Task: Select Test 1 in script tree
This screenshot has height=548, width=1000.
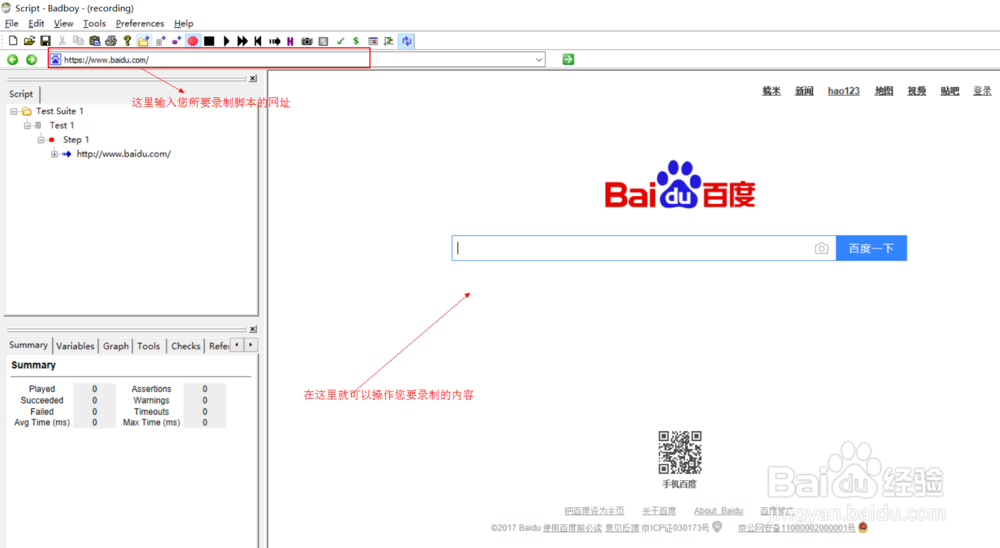Action: 62,125
